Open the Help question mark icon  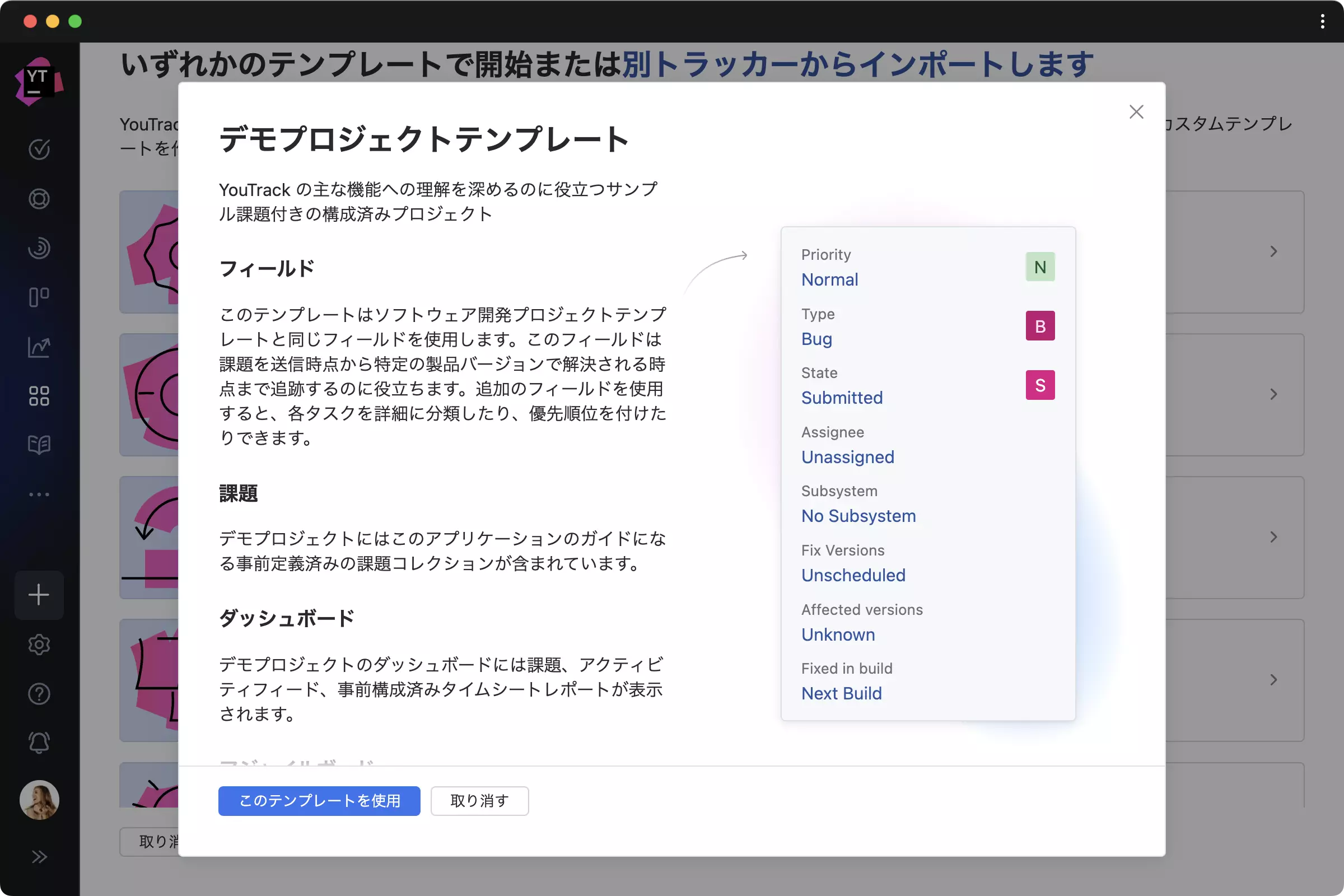tap(39, 694)
